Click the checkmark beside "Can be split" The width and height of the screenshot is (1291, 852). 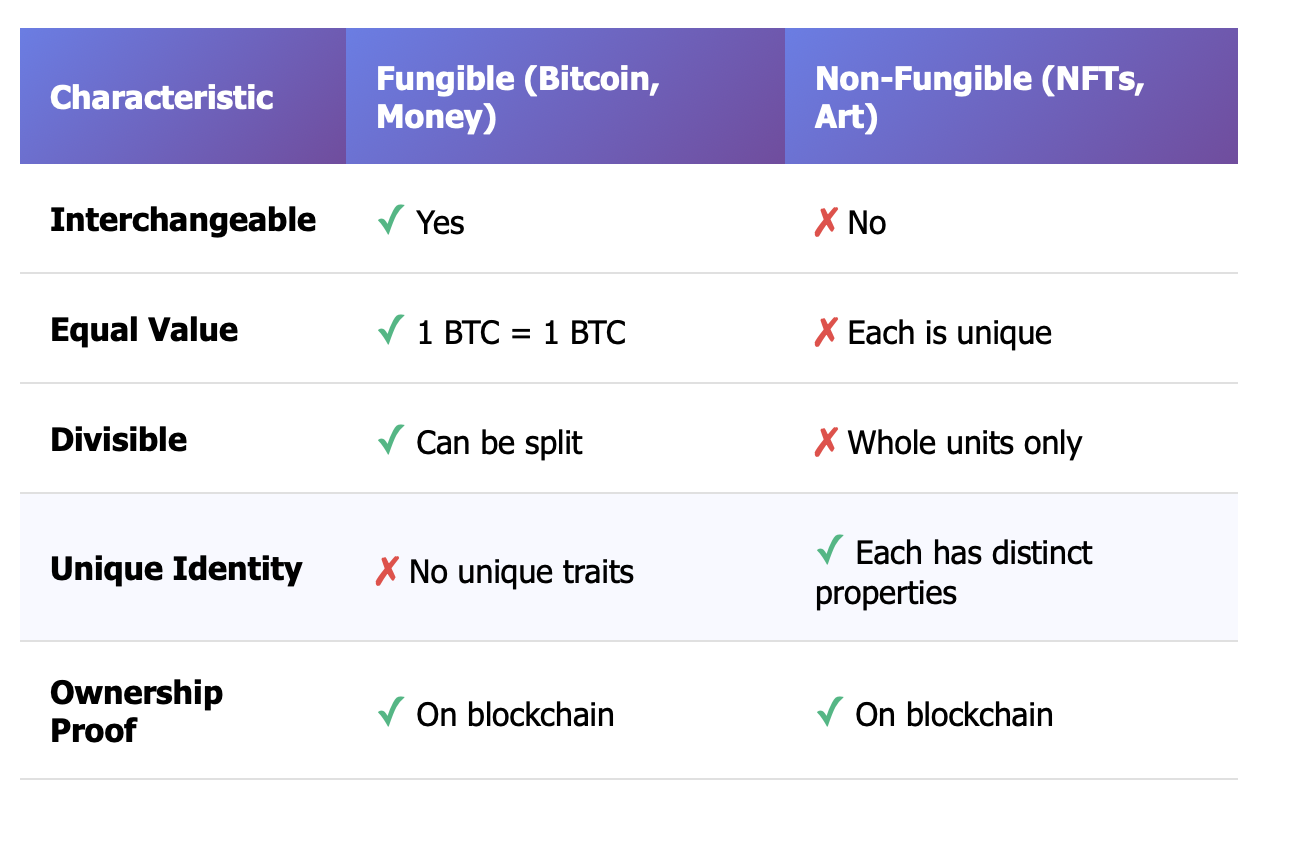(x=391, y=440)
